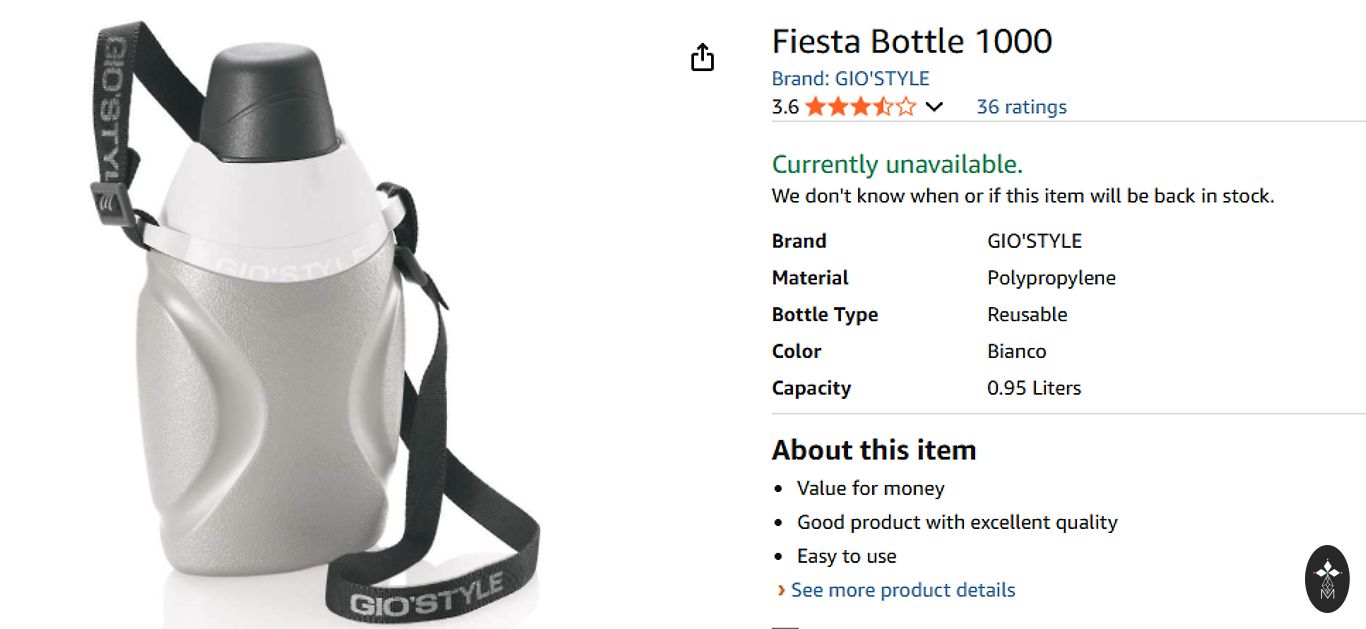Select the Polypropylene material value
The height and width of the screenshot is (629, 1366).
coord(1051,278)
